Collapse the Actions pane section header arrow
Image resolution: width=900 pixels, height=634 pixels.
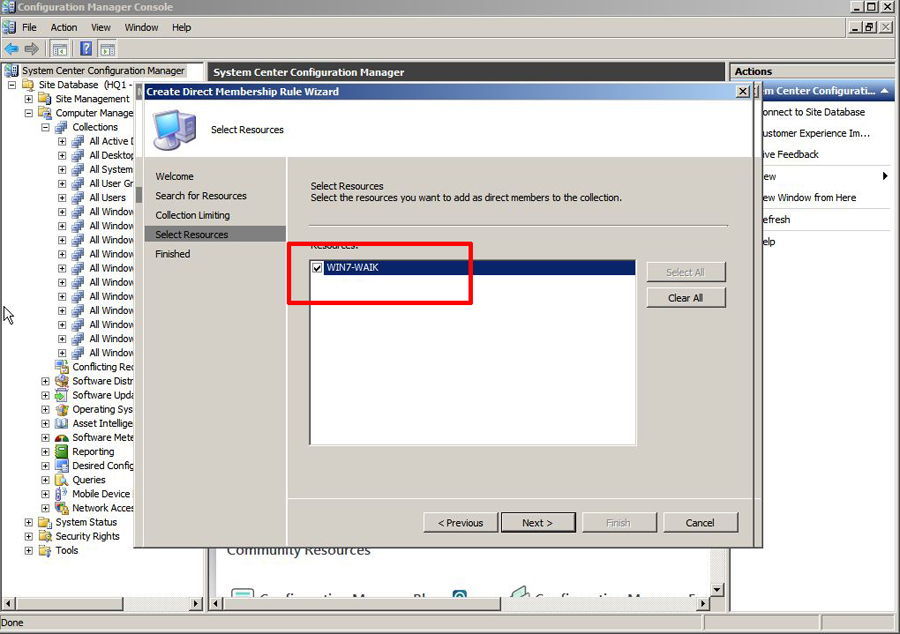click(885, 91)
